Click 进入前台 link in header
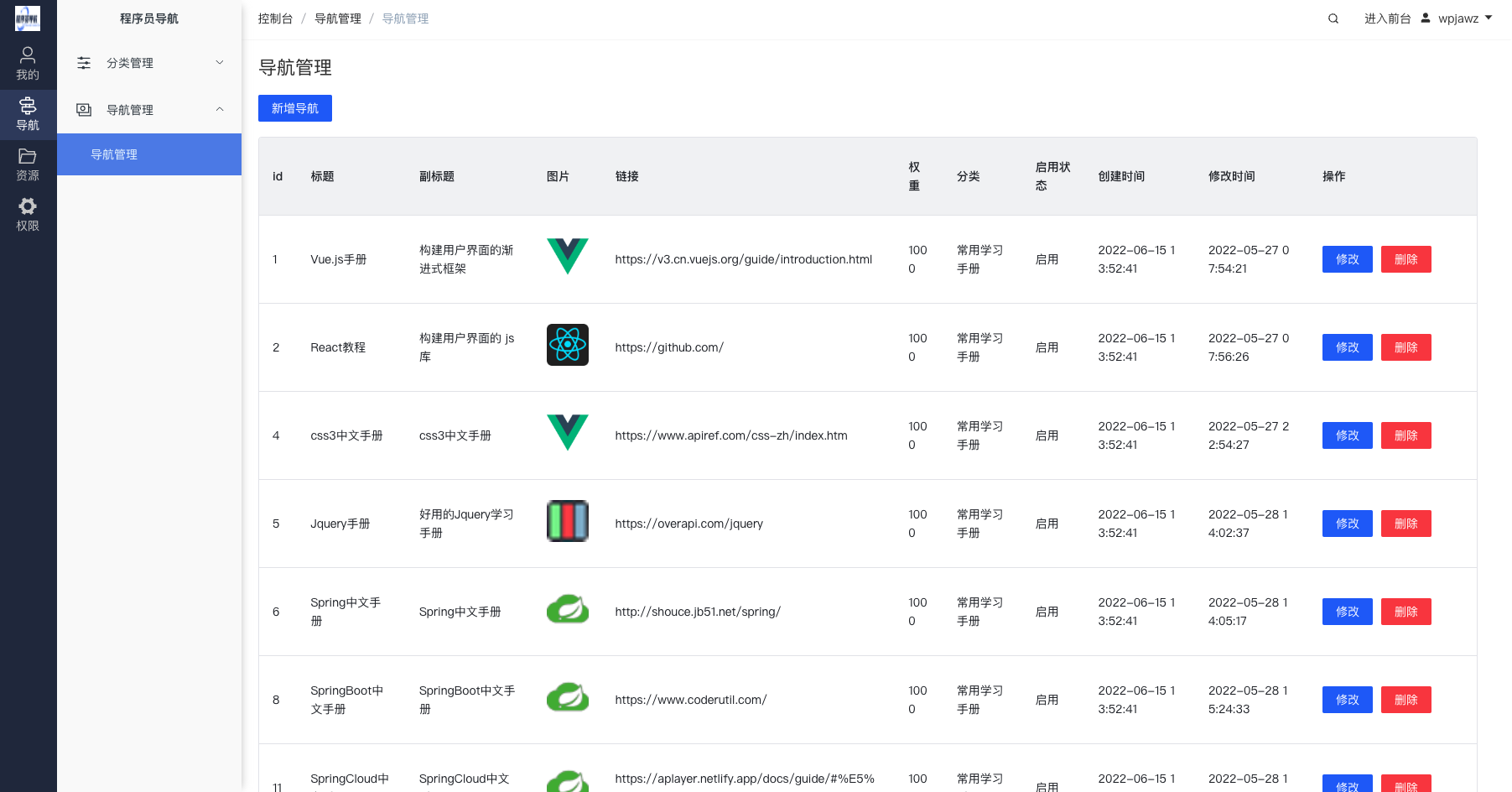The width and height of the screenshot is (1512, 792). (1387, 18)
